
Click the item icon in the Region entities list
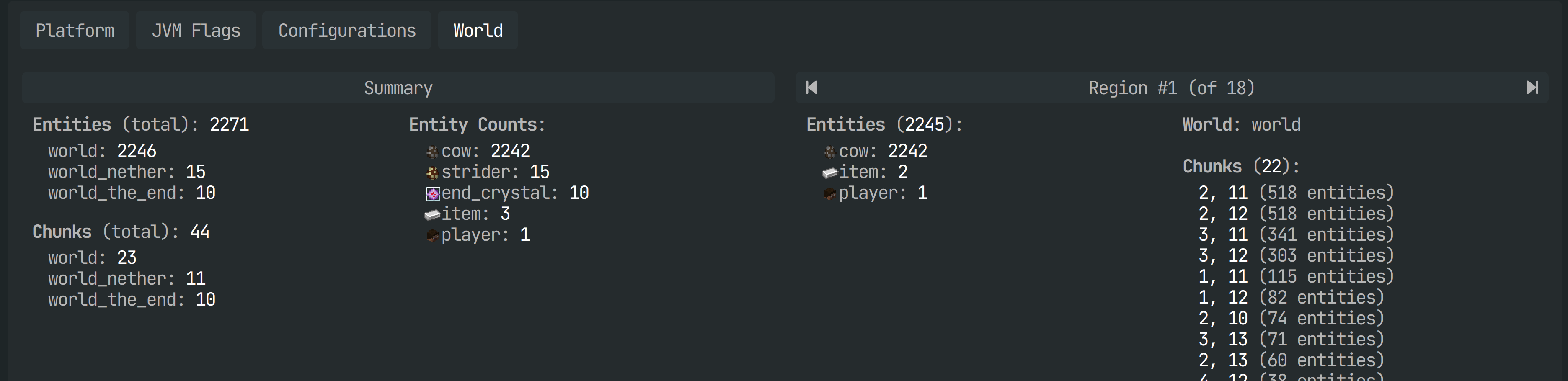point(829,173)
